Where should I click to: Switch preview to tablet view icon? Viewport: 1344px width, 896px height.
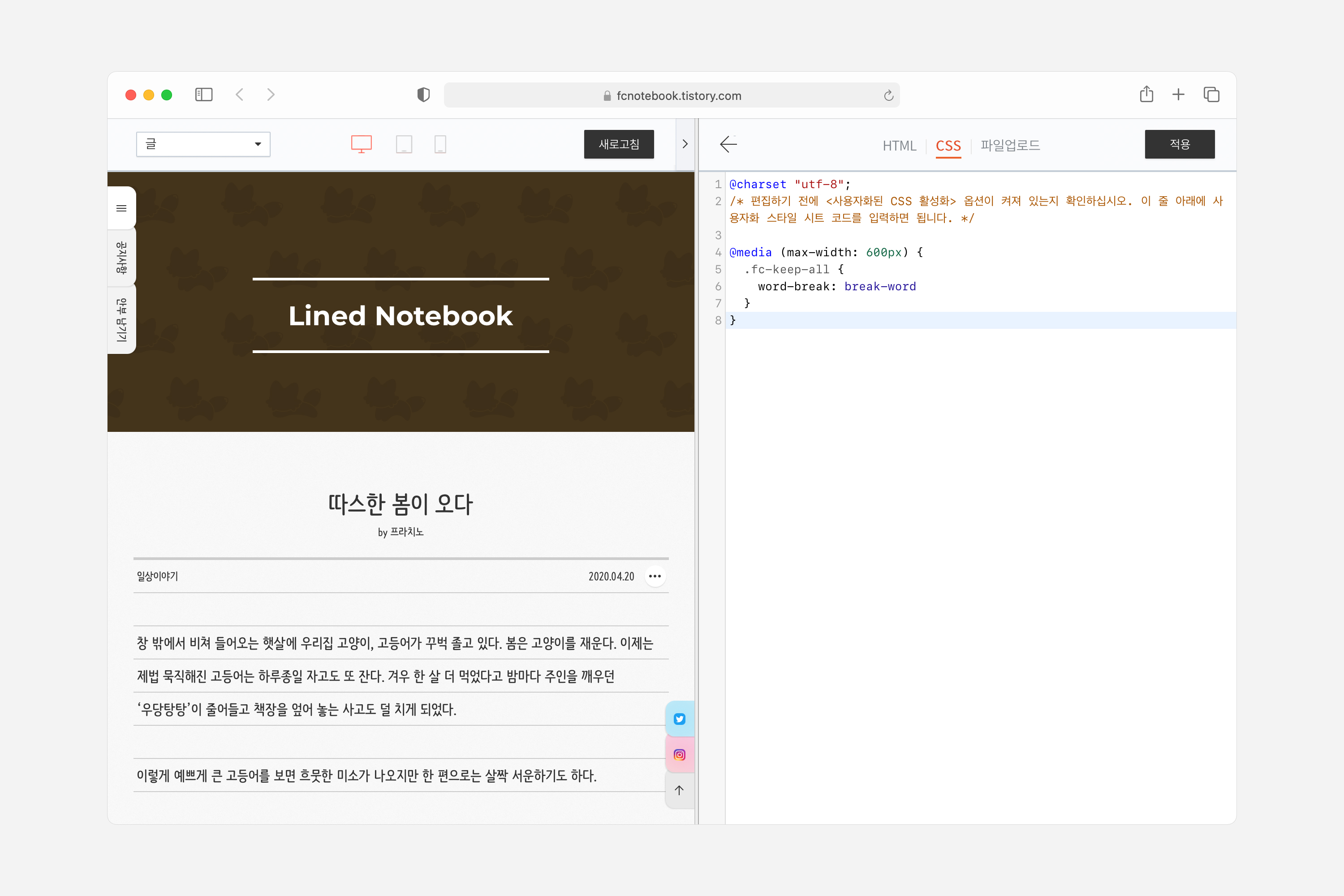click(405, 144)
